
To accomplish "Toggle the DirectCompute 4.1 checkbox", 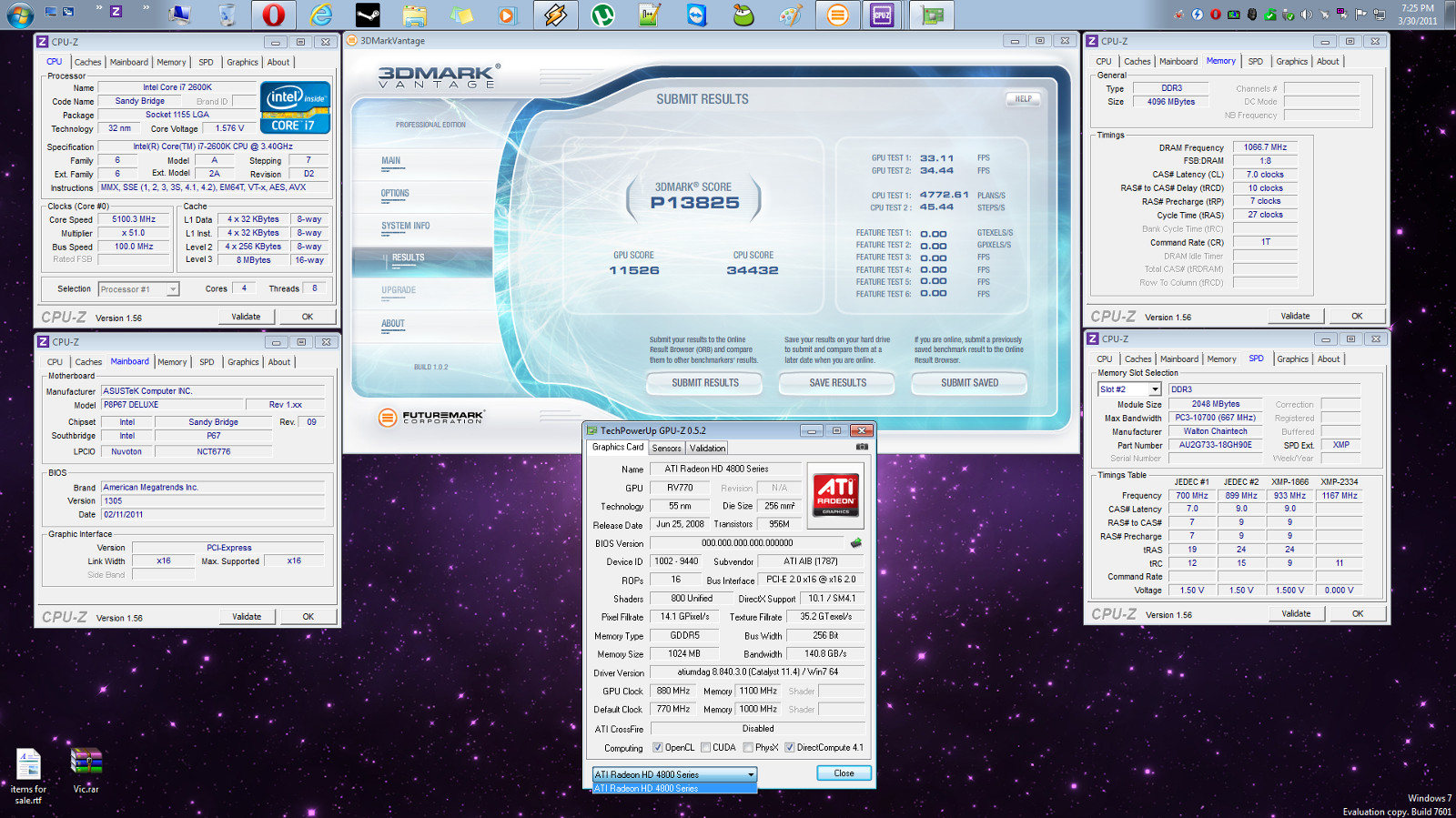I will 790,748.
